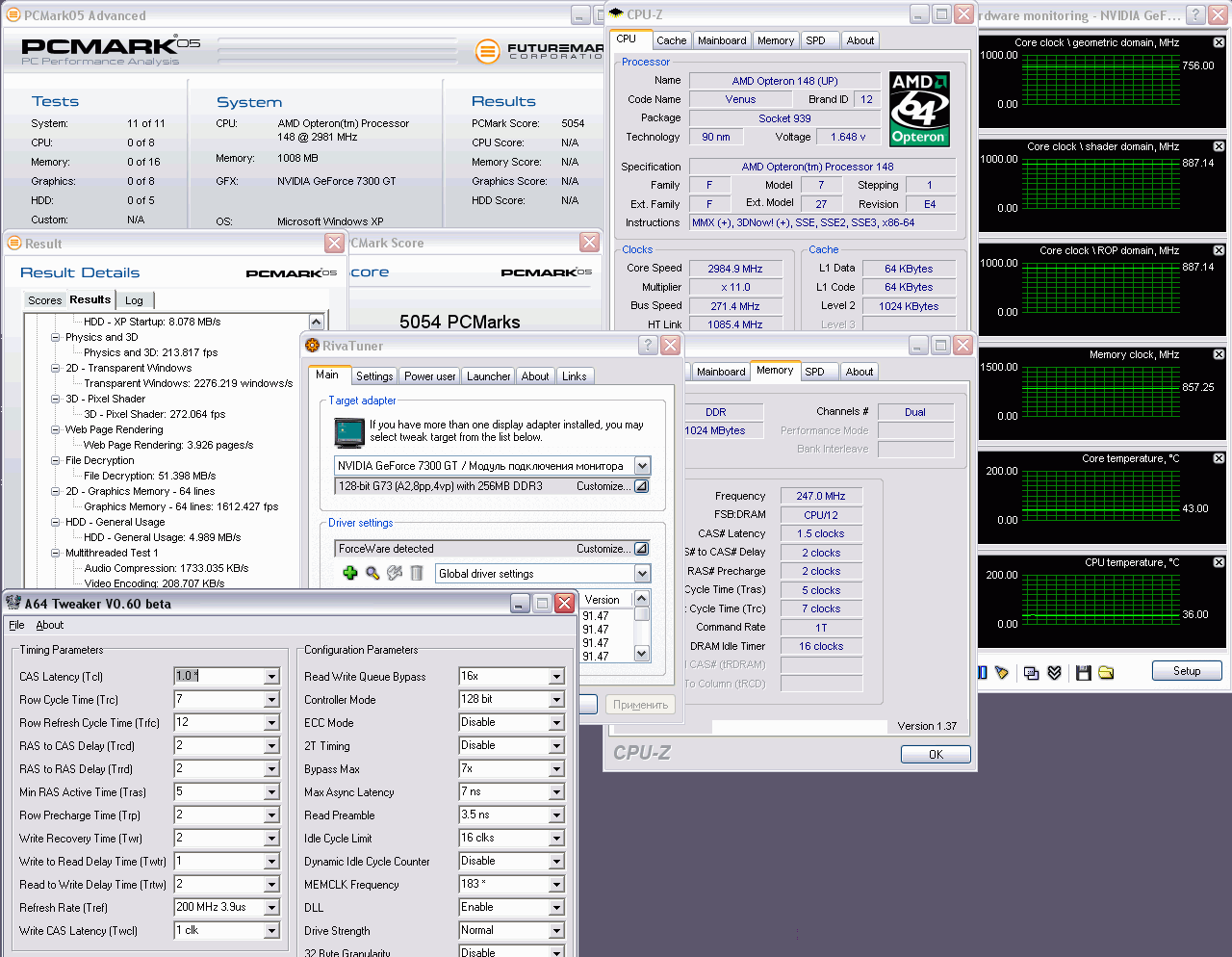Open the Global driver settings dropdown
The height and width of the screenshot is (957, 1232).
(642, 574)
